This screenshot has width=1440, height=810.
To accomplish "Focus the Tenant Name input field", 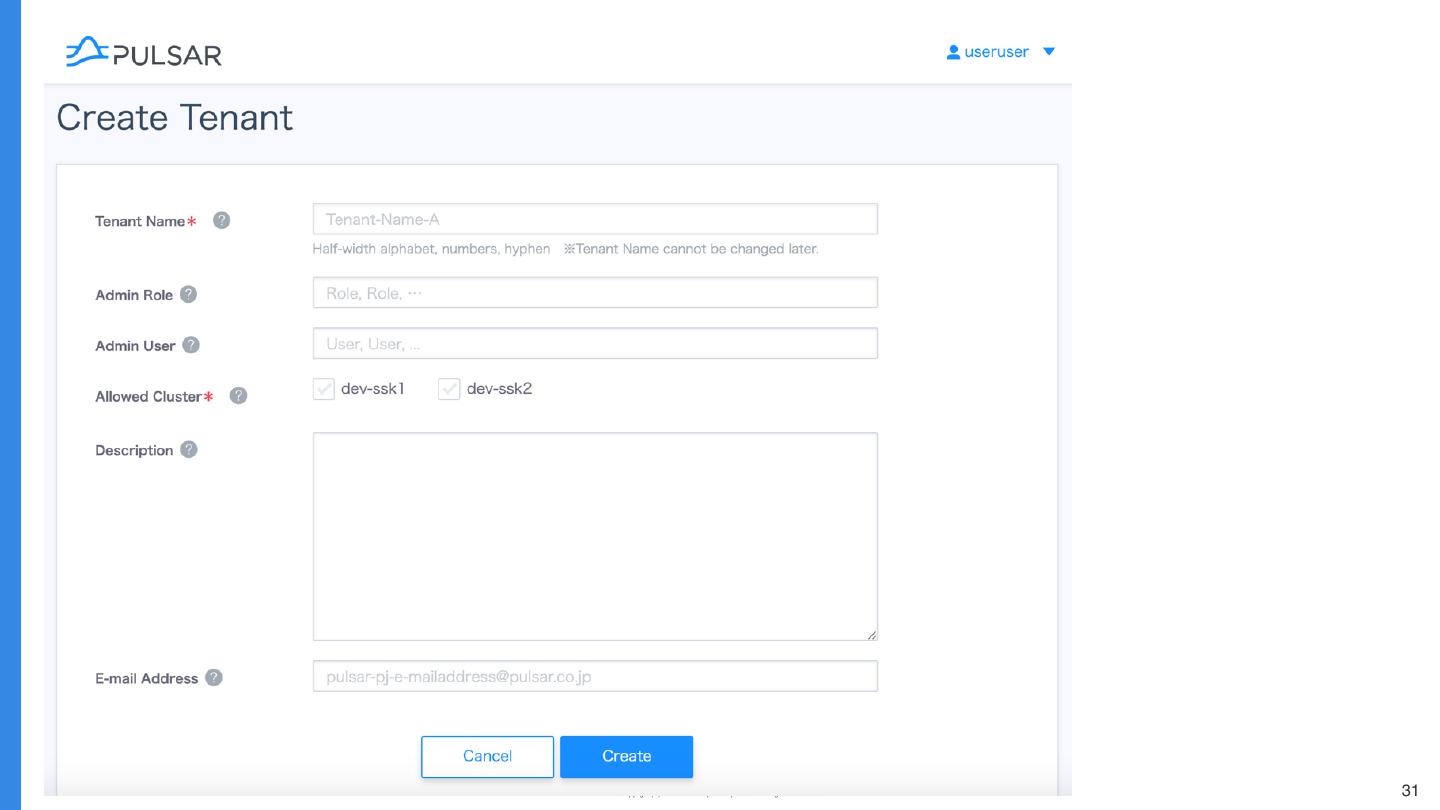I will (x=595, y=219).
